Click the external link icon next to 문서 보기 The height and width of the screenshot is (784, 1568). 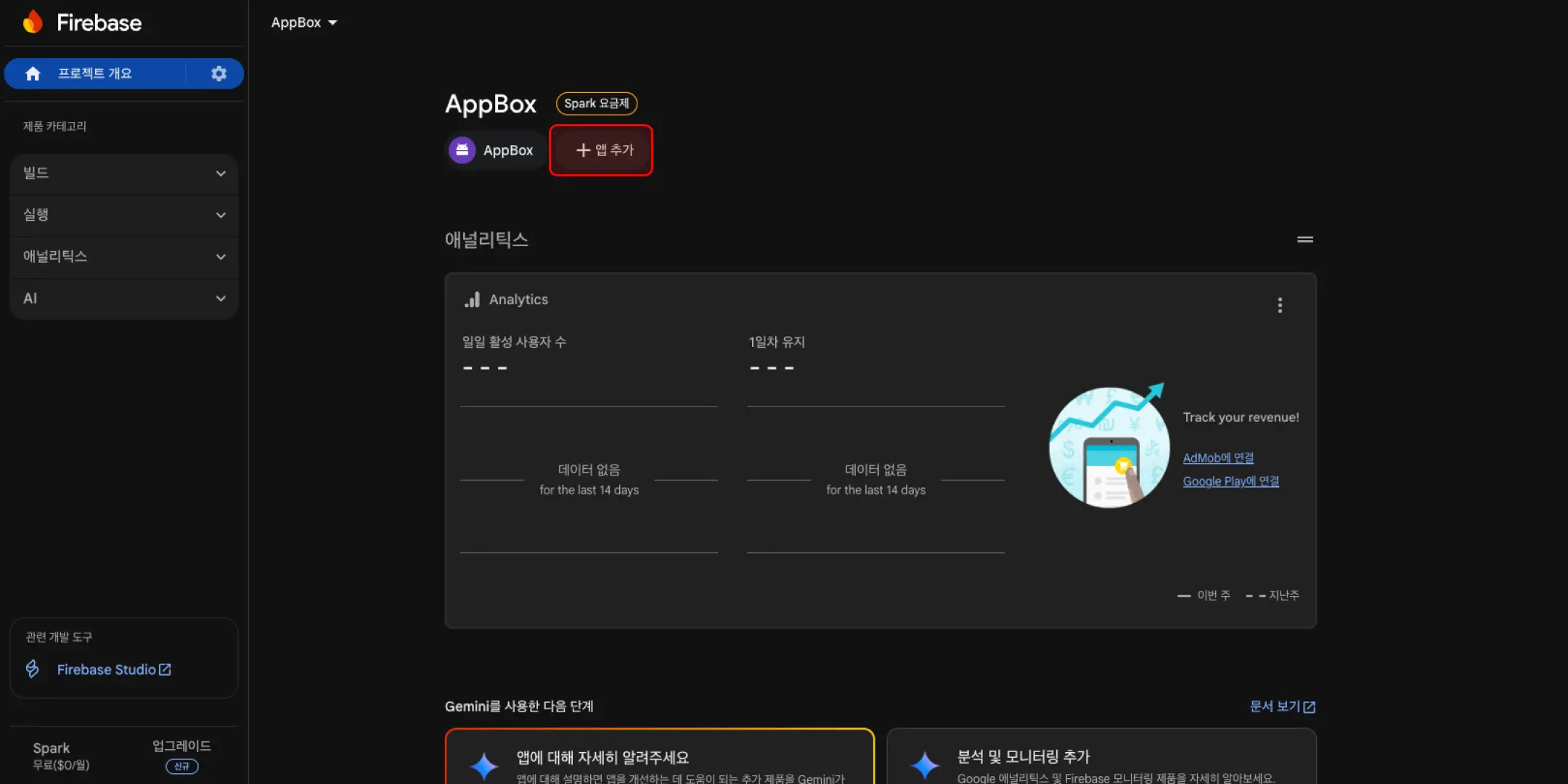(1310, 706)
